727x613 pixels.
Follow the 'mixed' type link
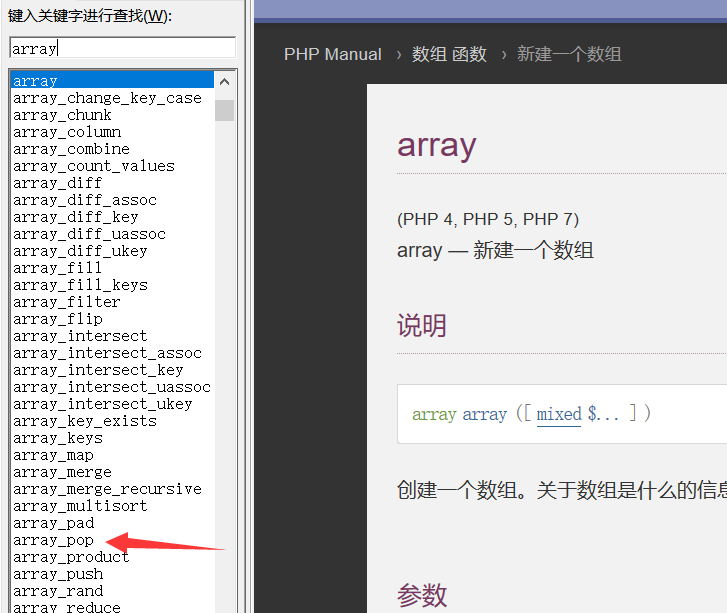(x=559, y=414)
